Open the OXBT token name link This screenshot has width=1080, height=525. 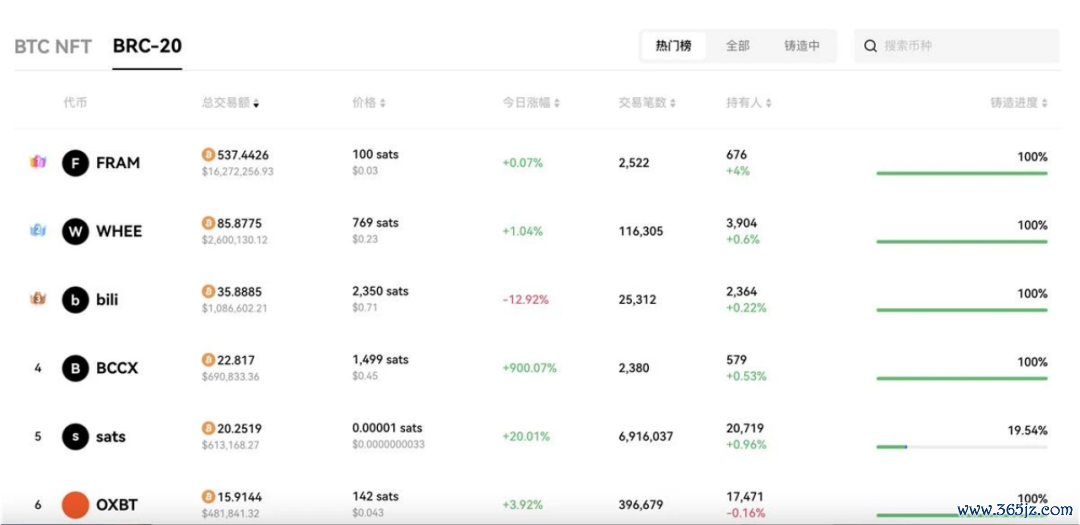coord(116,505)
